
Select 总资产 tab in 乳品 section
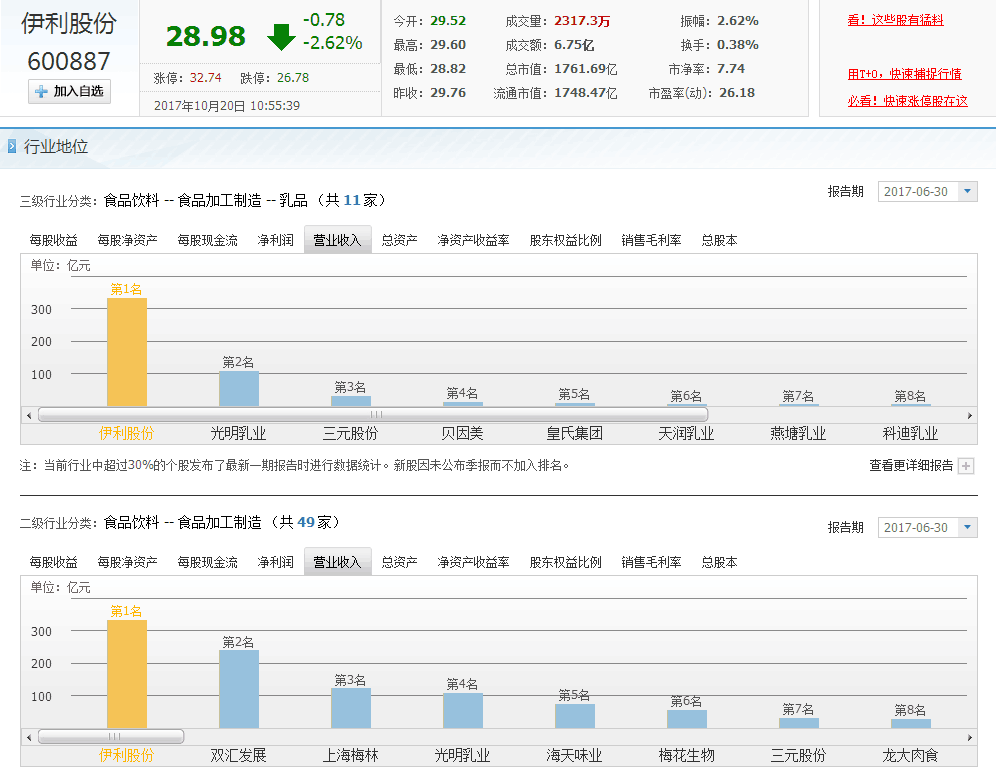click(x=399, y=240)
